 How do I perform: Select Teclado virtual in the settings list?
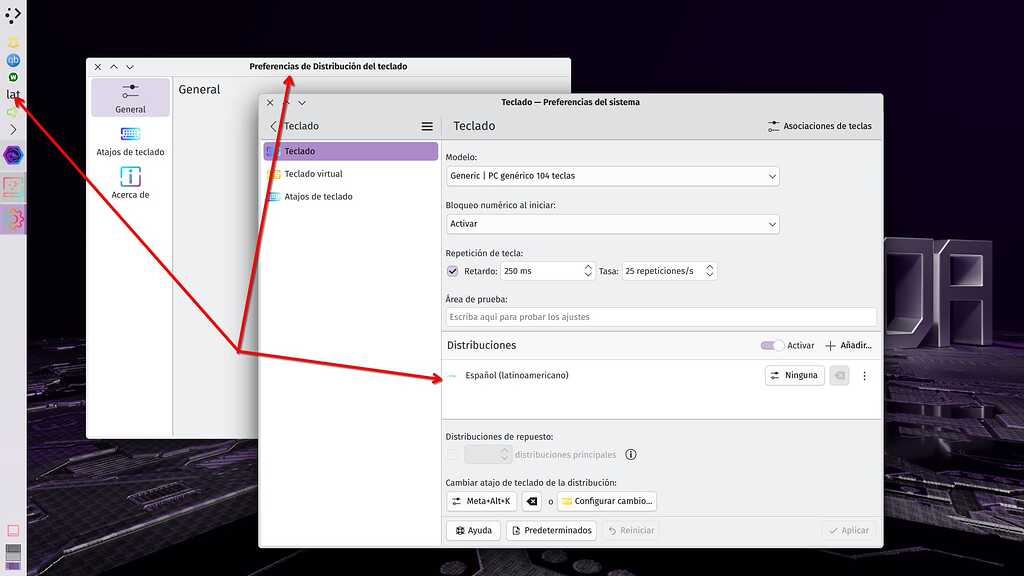pos(315,173)
